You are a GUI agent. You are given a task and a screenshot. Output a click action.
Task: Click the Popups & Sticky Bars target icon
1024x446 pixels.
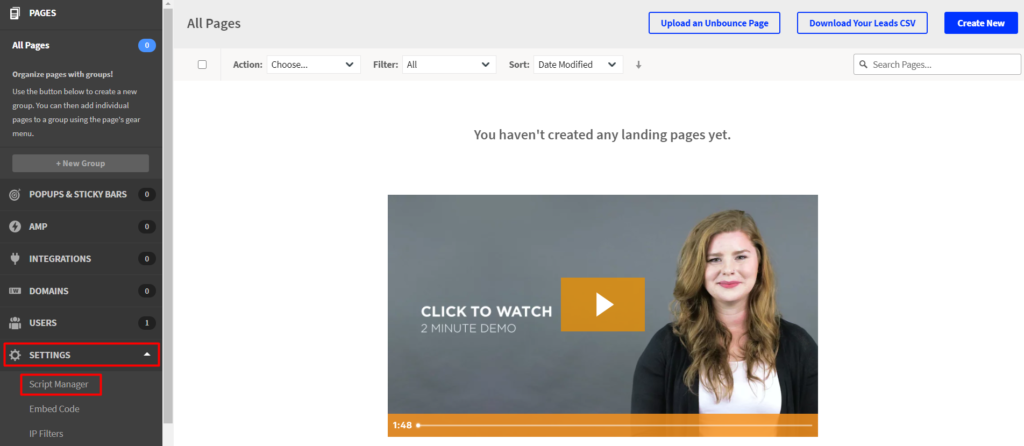(x=15, y=195)
